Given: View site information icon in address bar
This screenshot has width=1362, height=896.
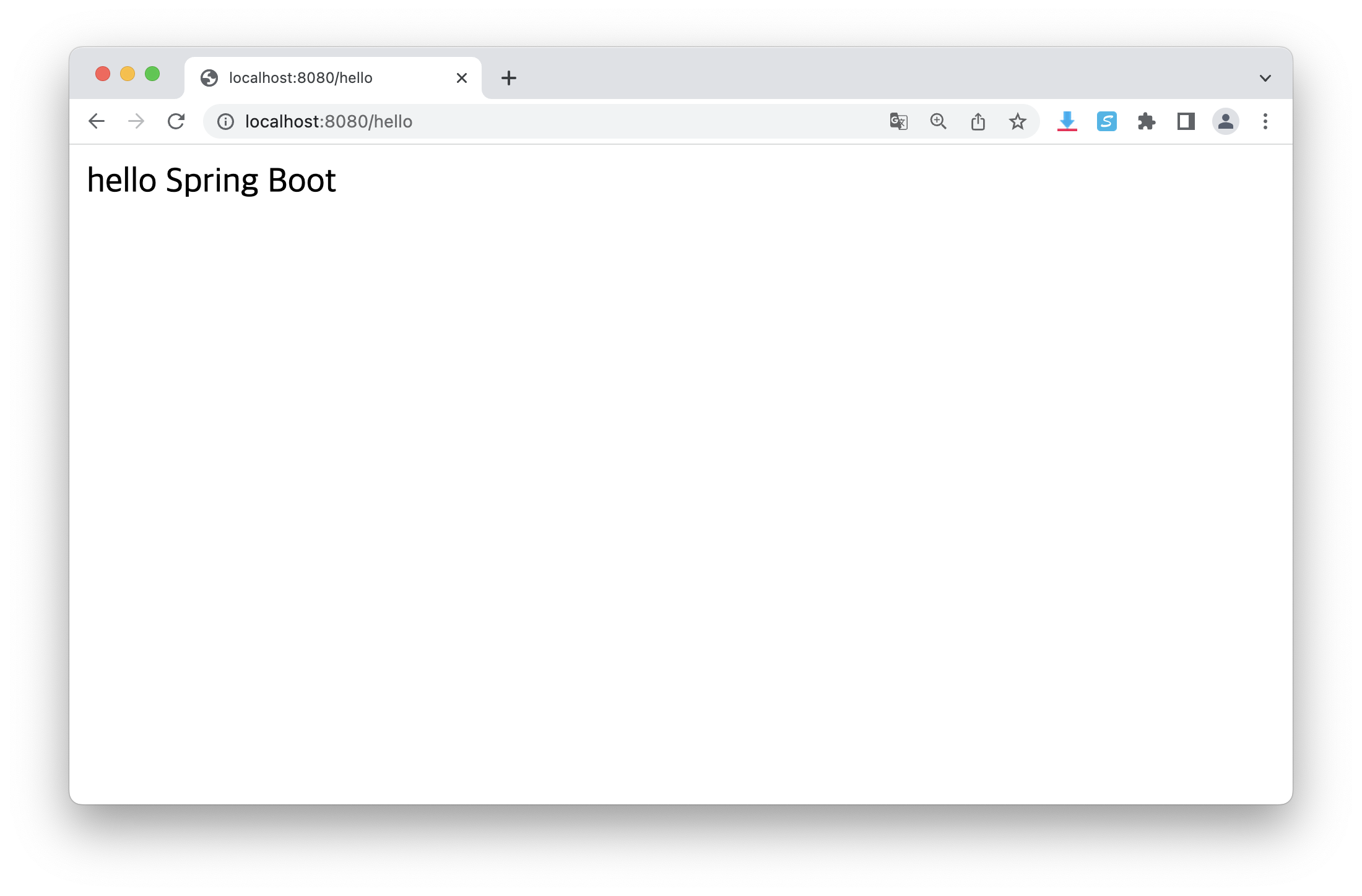Looking at the screenshot, I should point(226,121).
